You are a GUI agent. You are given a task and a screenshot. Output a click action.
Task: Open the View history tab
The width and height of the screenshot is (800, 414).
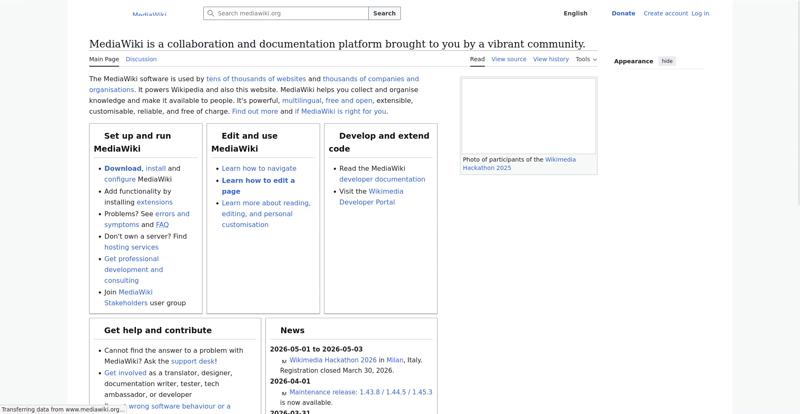[x=551, y=59]
